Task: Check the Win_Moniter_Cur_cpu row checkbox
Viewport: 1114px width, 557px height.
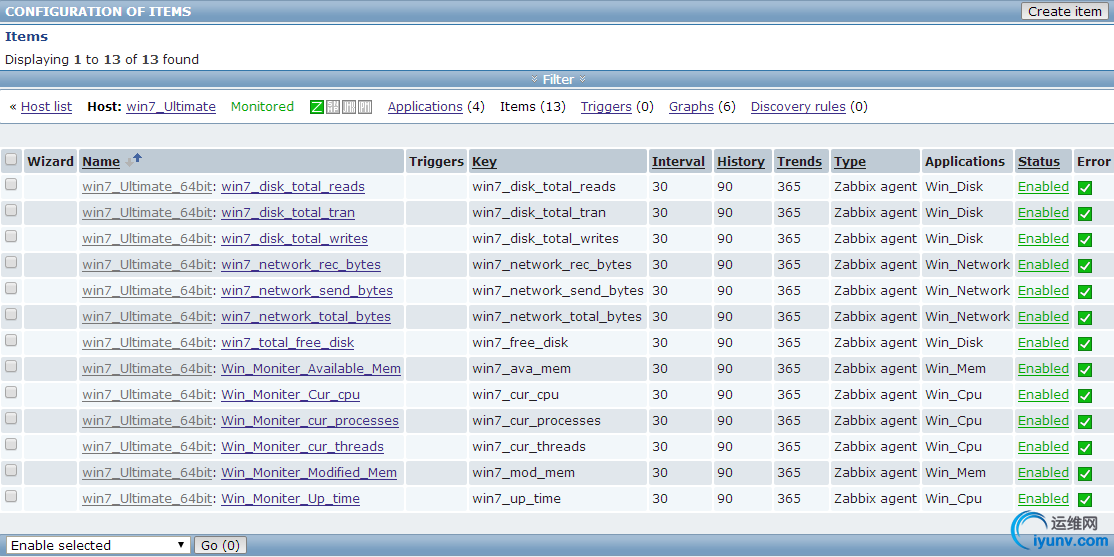Action: click(11, 392)
